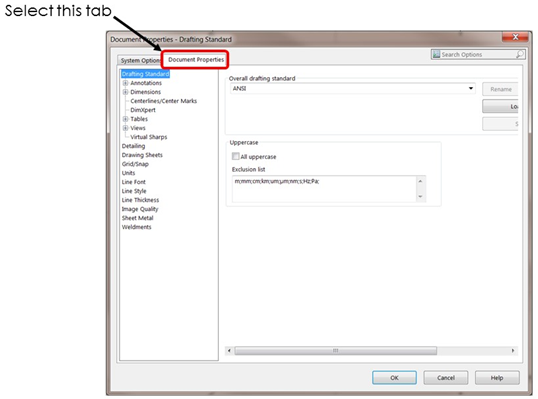Click the horizontal scrollbar thumb
538x399 pixels.
[336, 351]
